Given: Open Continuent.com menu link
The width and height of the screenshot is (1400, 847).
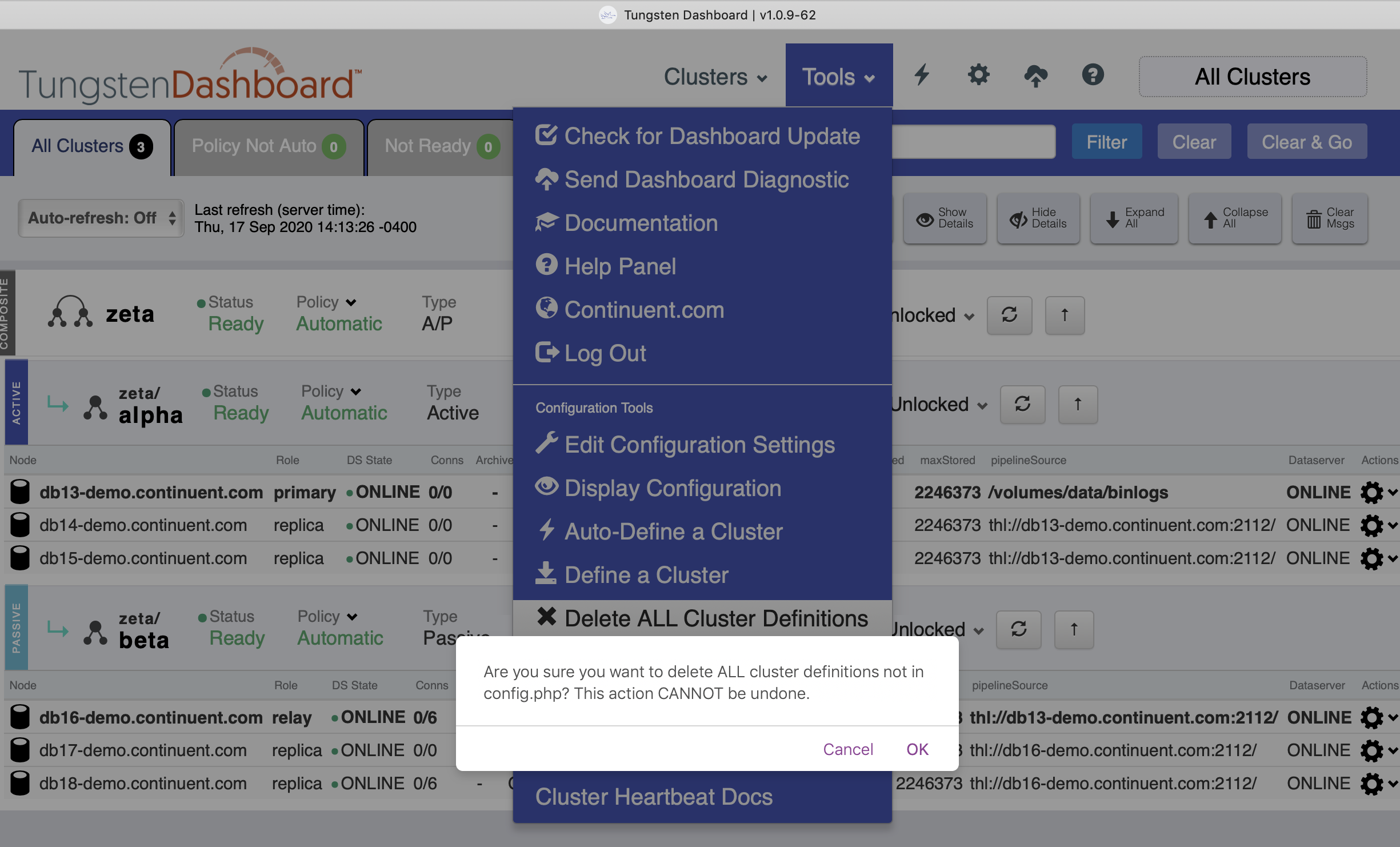Looking at the screenshot, I should pyautogui.click(x=702, y=310).
